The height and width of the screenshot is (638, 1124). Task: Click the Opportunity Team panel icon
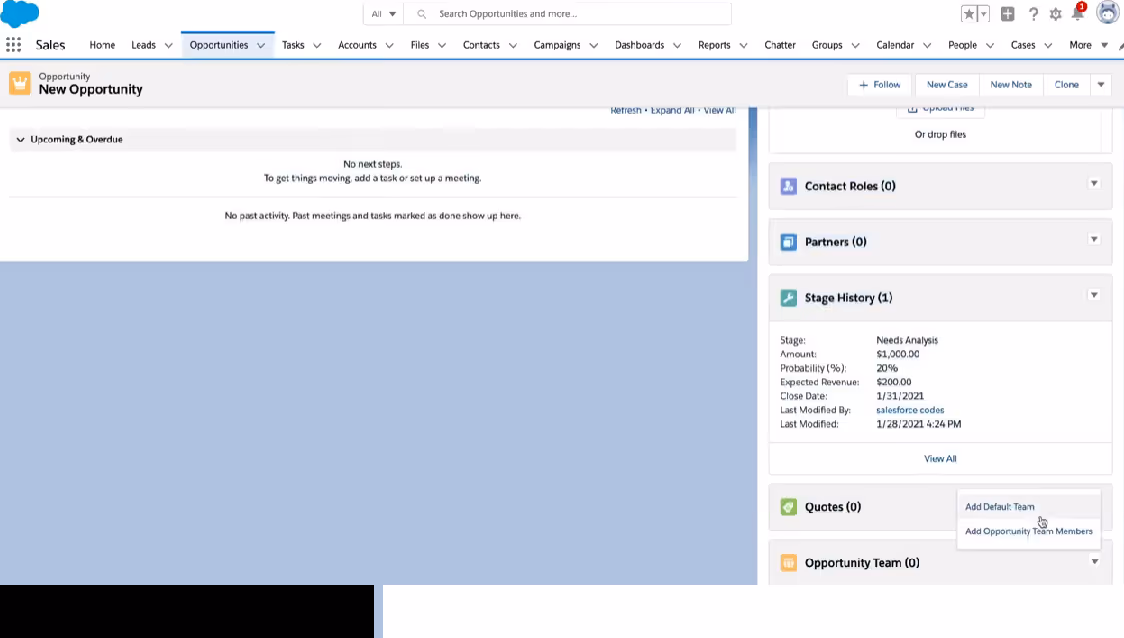click(788, 562)
